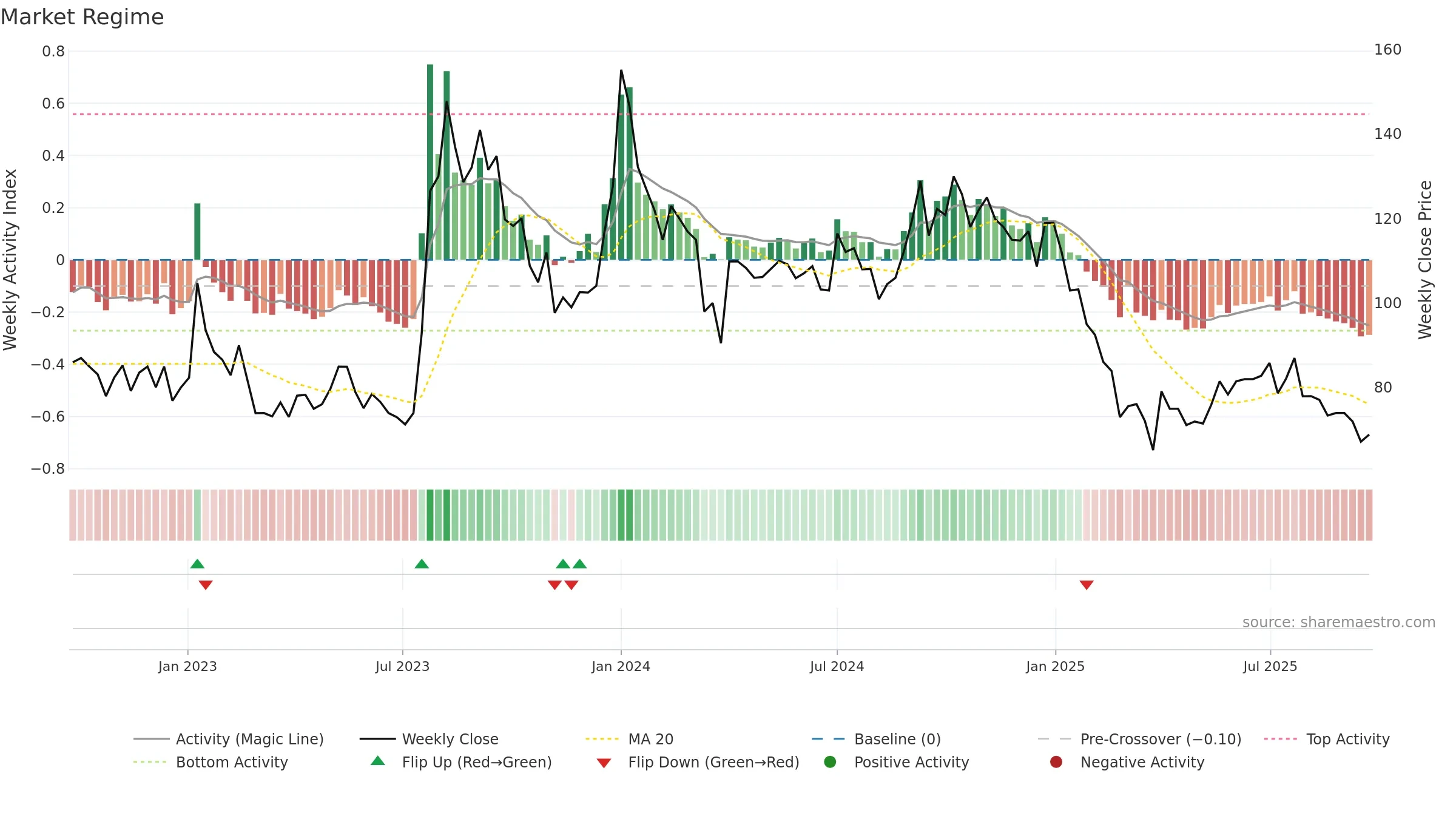Click the isolated green bar near Jan 2023
This screenshot has width=1456, height=819.
pyautogui.click(x=197, y=231)
